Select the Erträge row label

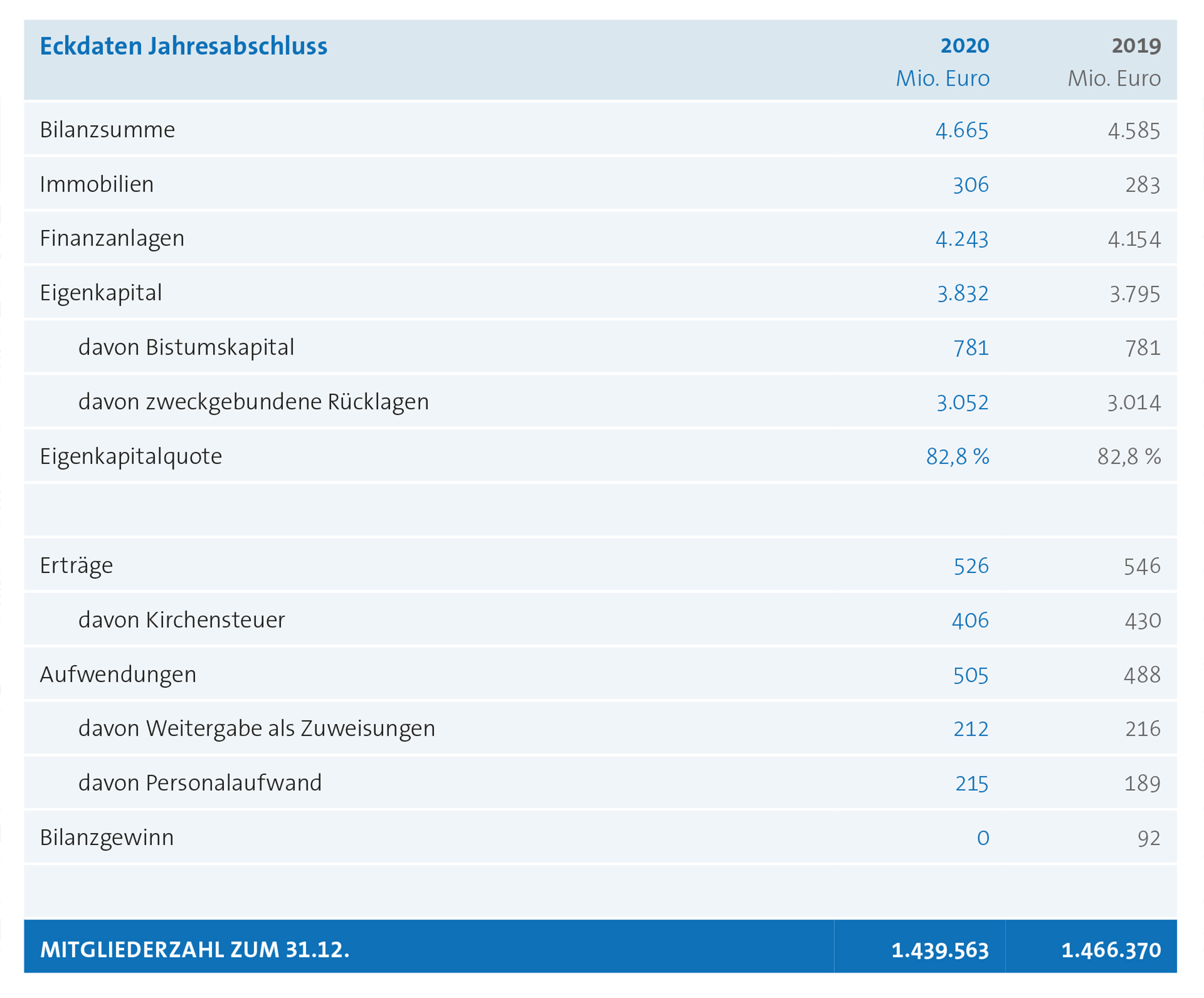coord(76,566)
